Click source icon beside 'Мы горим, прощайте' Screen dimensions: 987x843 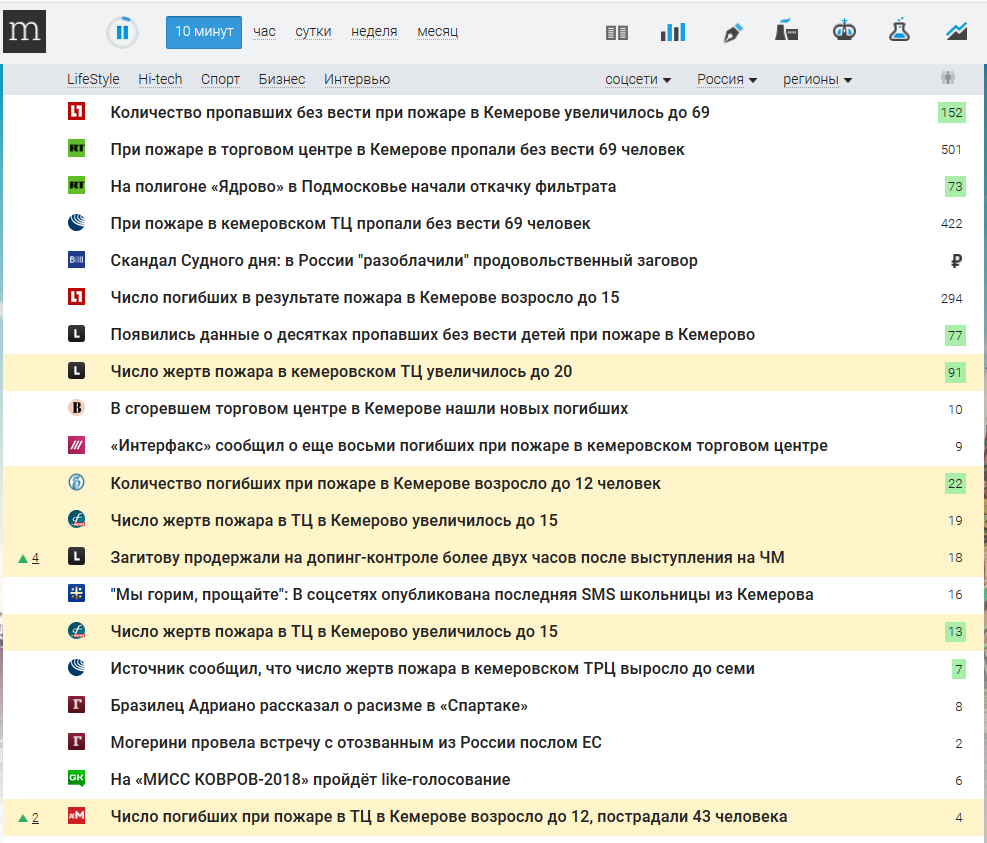tap(77, 593)
